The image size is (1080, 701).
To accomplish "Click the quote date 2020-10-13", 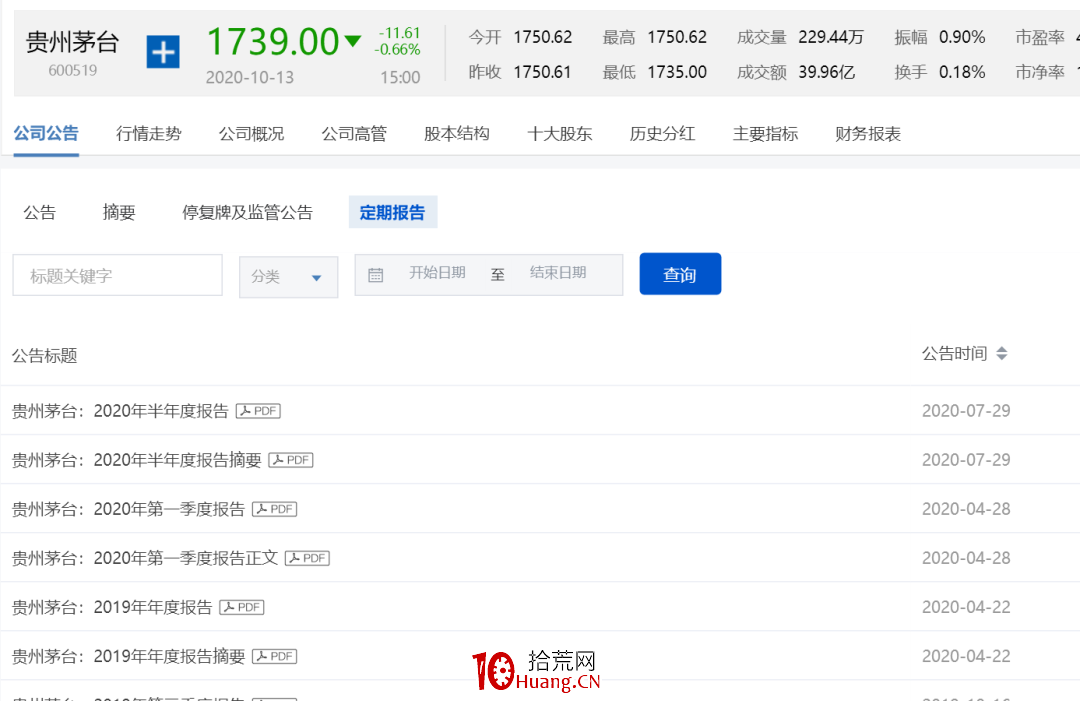I will point(250,78).
